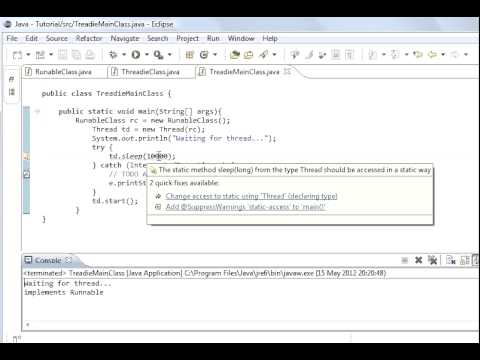Click the New Java Class icon
This screenshot has width=480, height=360.
[204, 54]
